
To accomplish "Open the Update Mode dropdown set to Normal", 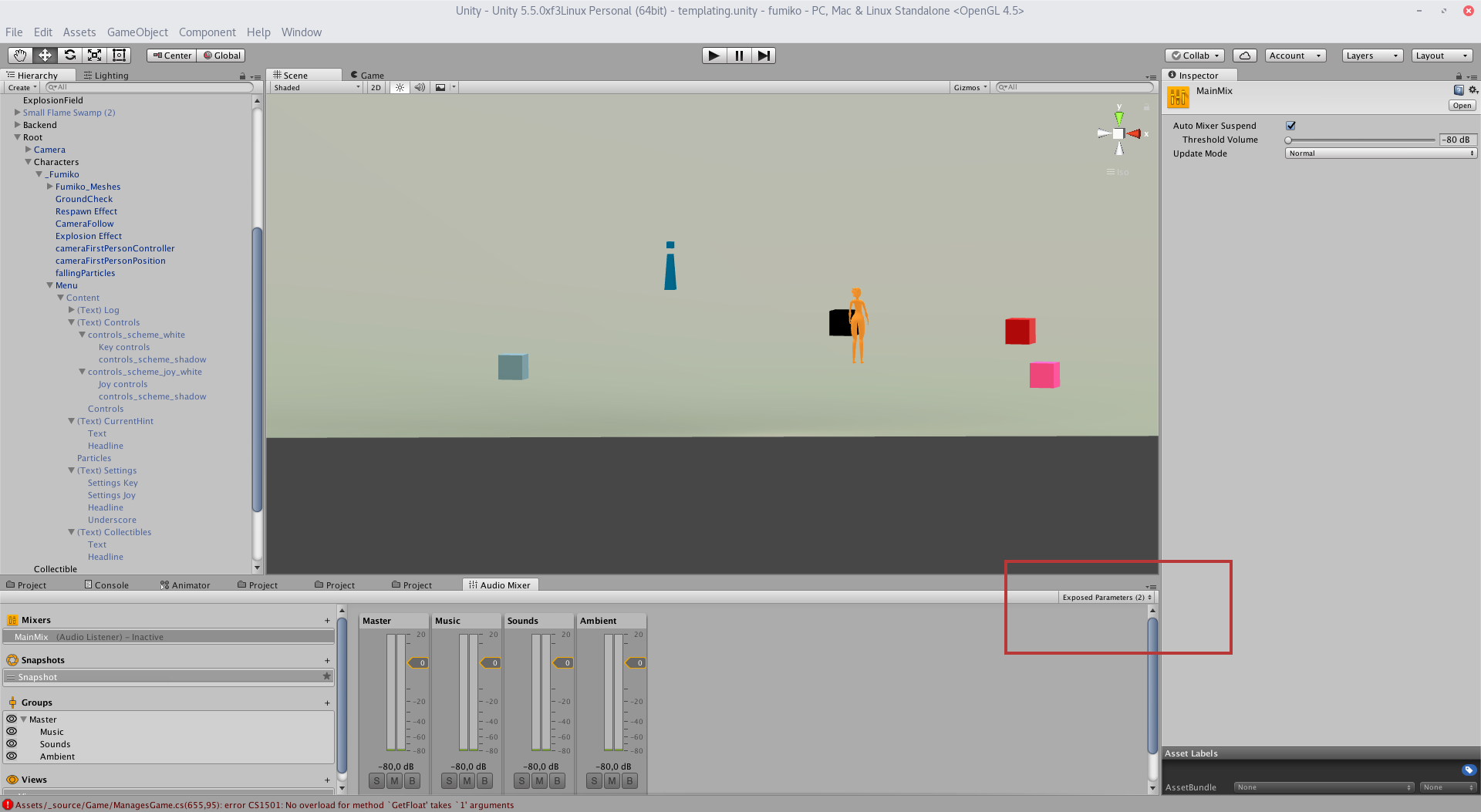I will coord(1380,153).
